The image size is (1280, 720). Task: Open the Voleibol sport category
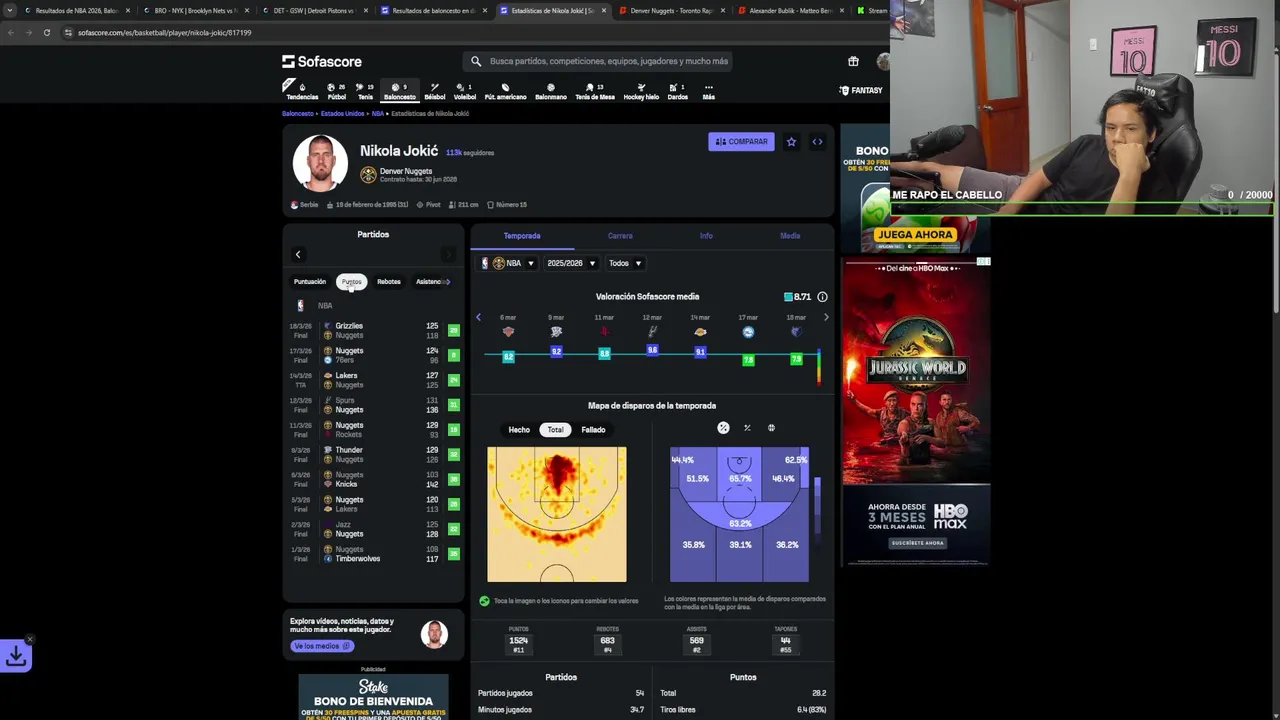465,91
